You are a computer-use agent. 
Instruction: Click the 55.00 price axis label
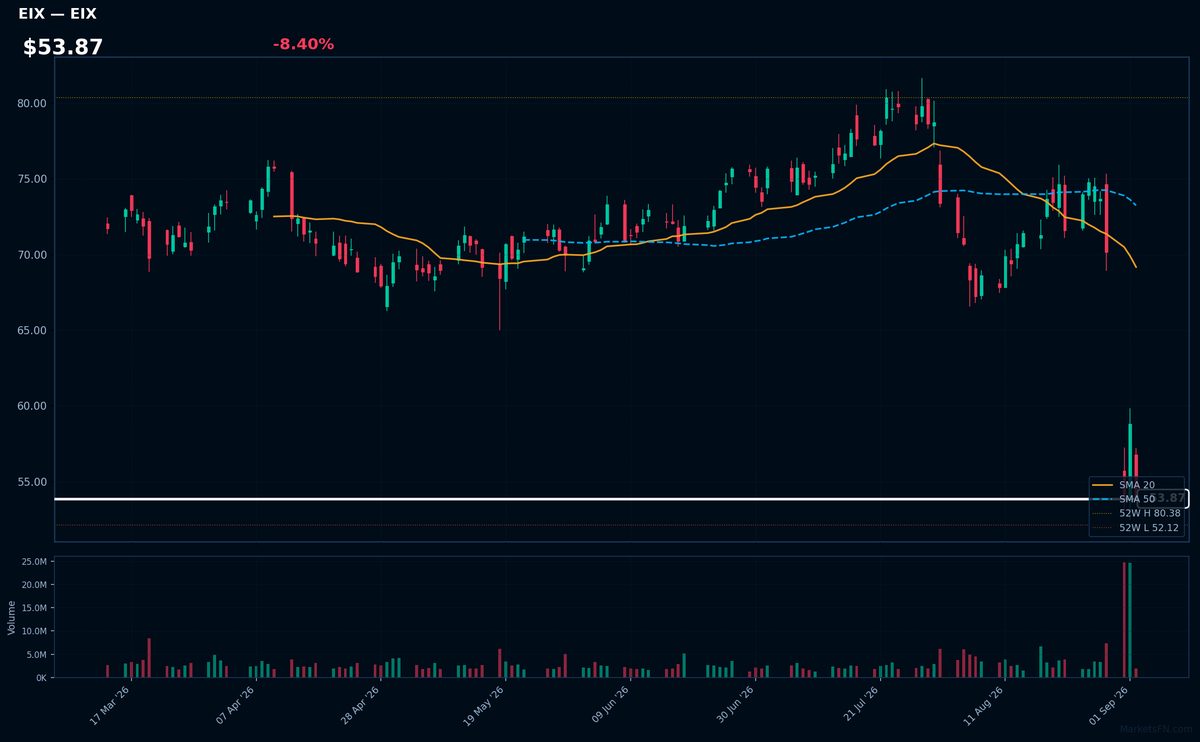pos(31,481)
